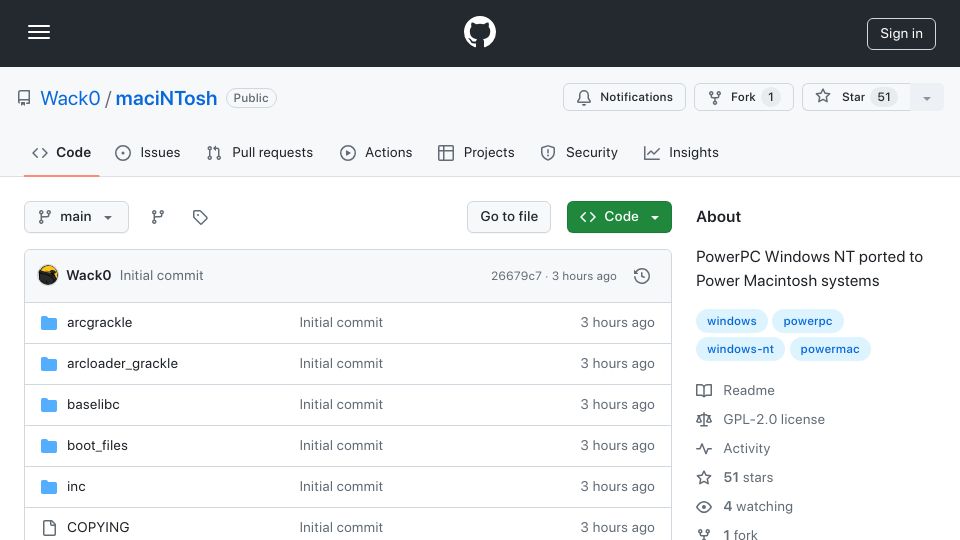Open the baselibc folder
Viewport: 960px width, 540px height.
(93, 405)
